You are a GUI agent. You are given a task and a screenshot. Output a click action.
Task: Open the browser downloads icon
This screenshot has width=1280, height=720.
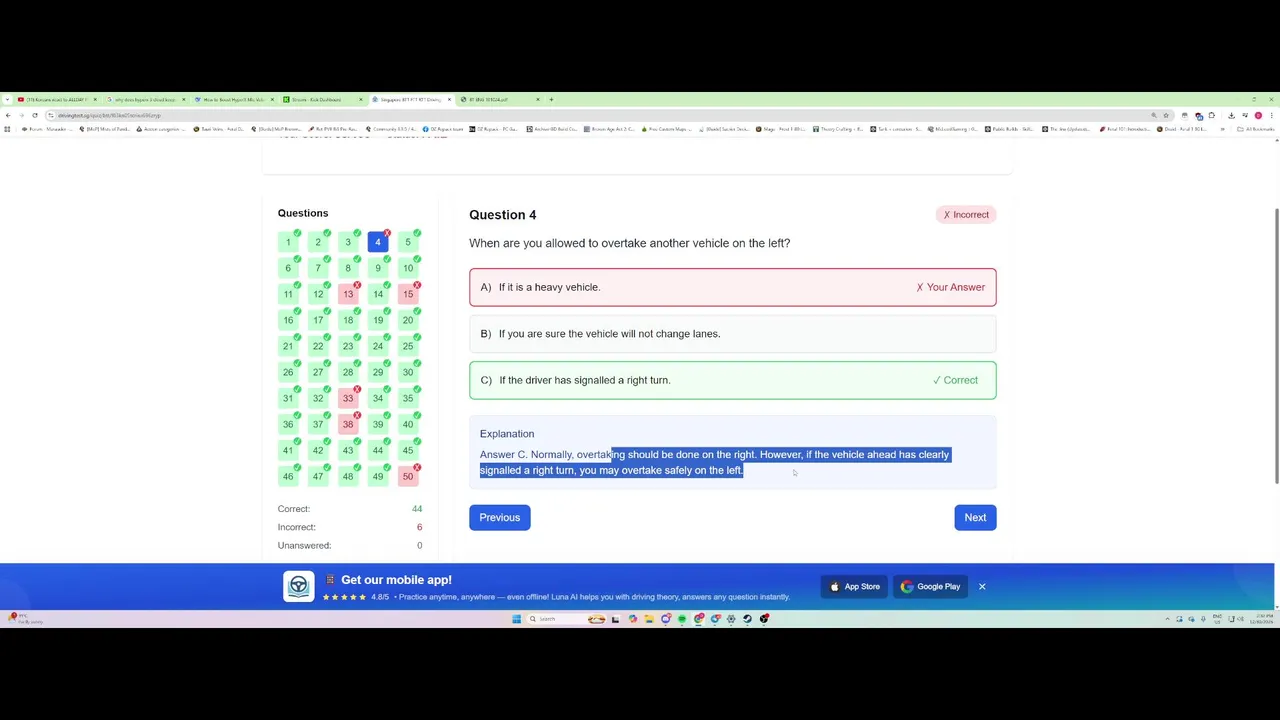1231,115
